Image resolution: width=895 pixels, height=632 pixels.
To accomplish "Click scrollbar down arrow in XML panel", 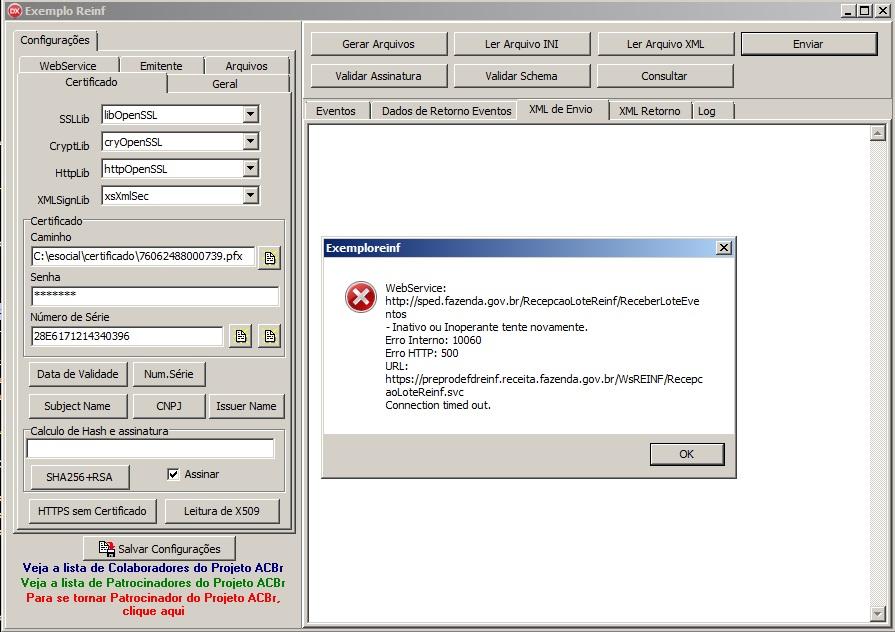I will coord(877,614).
